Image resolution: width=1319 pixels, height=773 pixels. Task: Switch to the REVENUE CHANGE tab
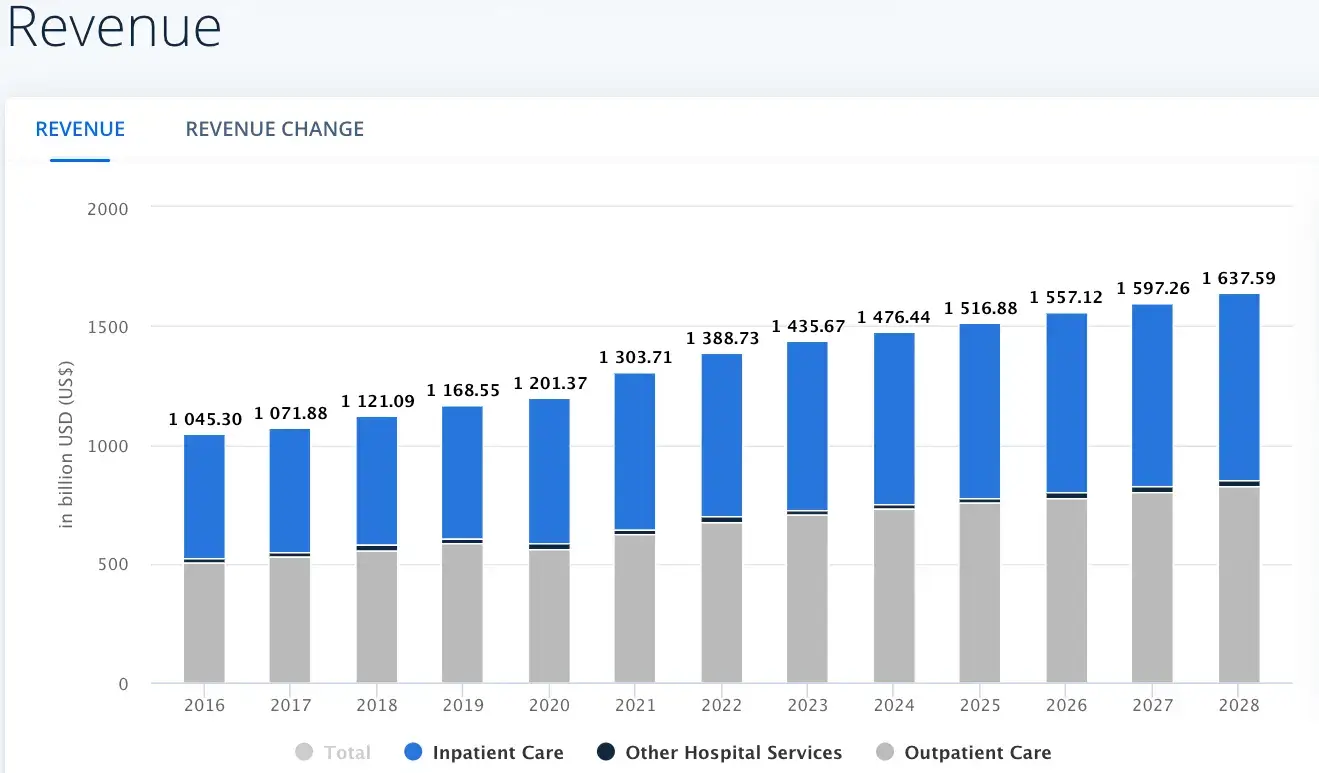click(x=274, y=129)
